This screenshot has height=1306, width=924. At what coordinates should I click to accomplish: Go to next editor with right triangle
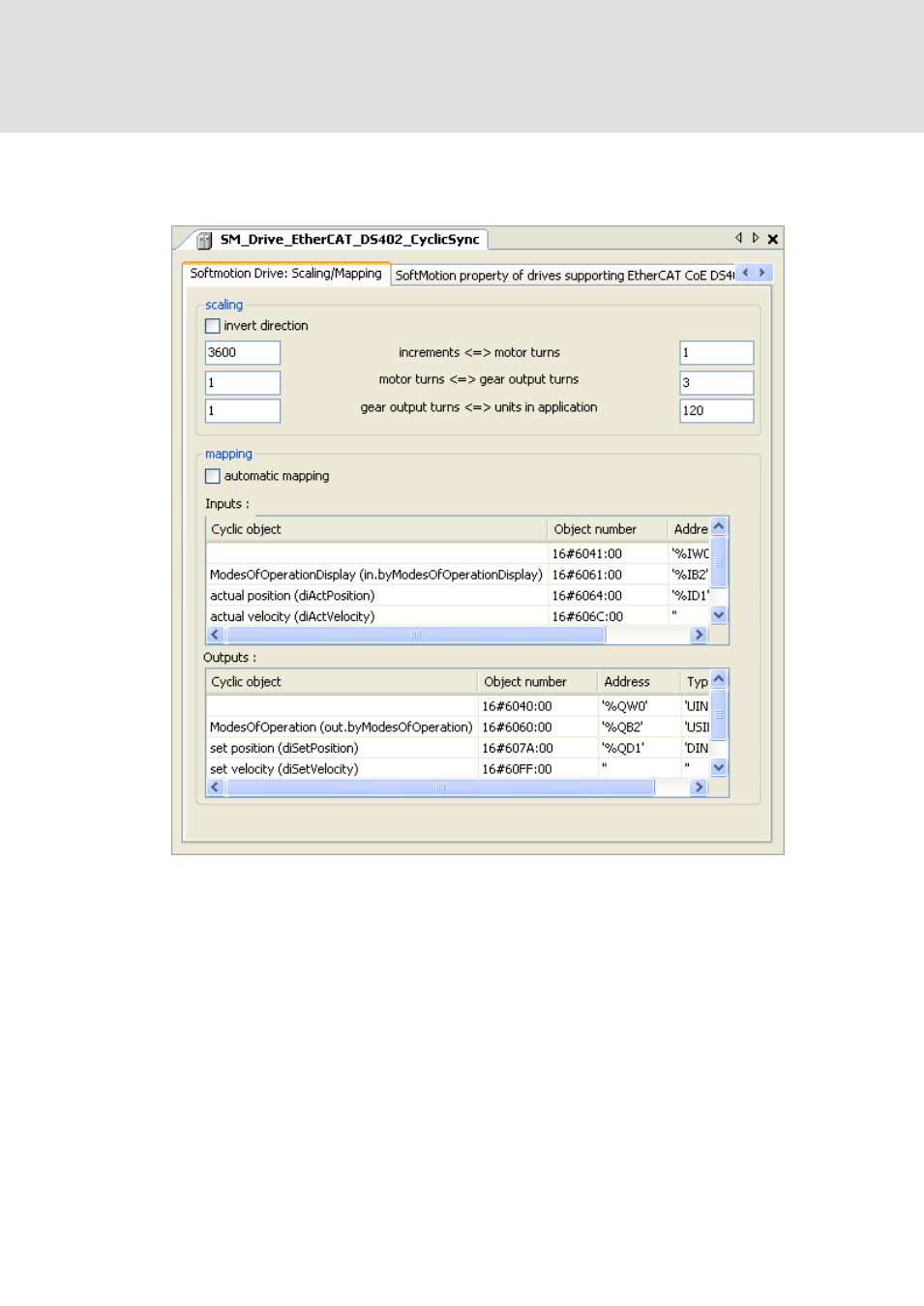click(x=756, y=238)
